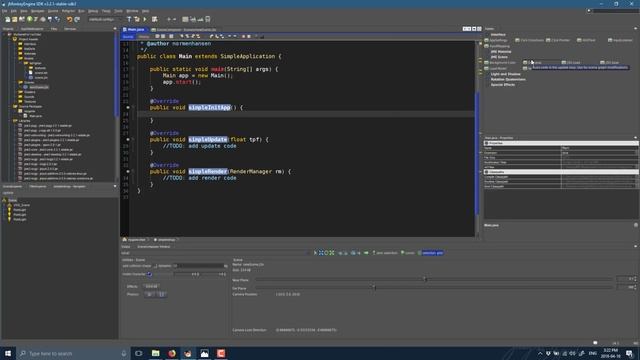
Task: Open the Navigate menu
Action: point(38,11)
